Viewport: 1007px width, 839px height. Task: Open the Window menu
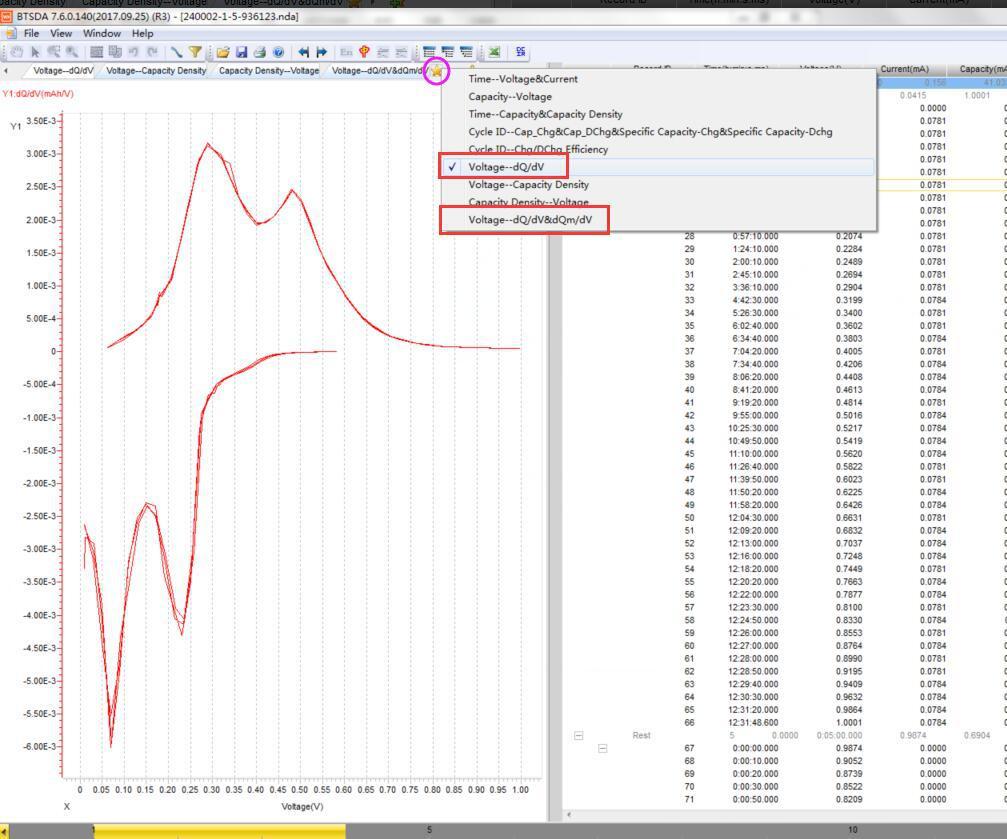(x=101, y=33)
